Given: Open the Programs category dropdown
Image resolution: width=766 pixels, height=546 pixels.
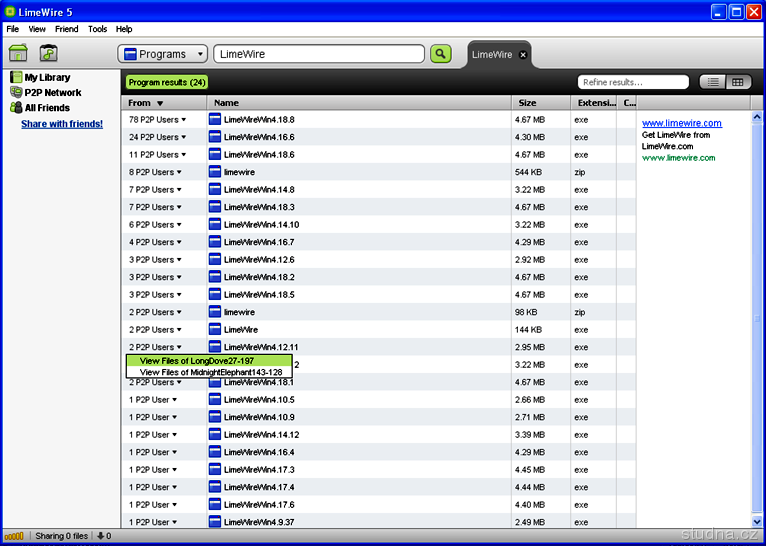Looking at the screenshot, I should pos(163,54).
